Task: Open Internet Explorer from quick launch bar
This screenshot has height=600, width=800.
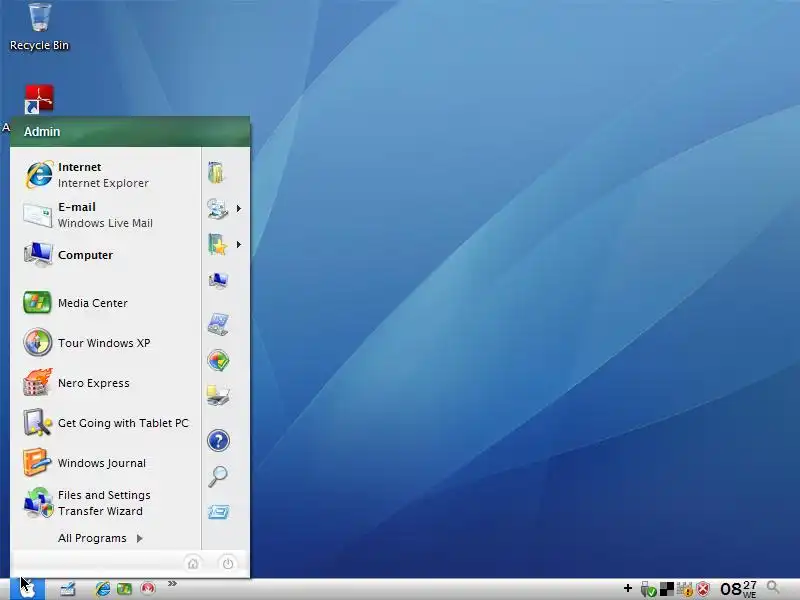Action: [x=103, y=589]
